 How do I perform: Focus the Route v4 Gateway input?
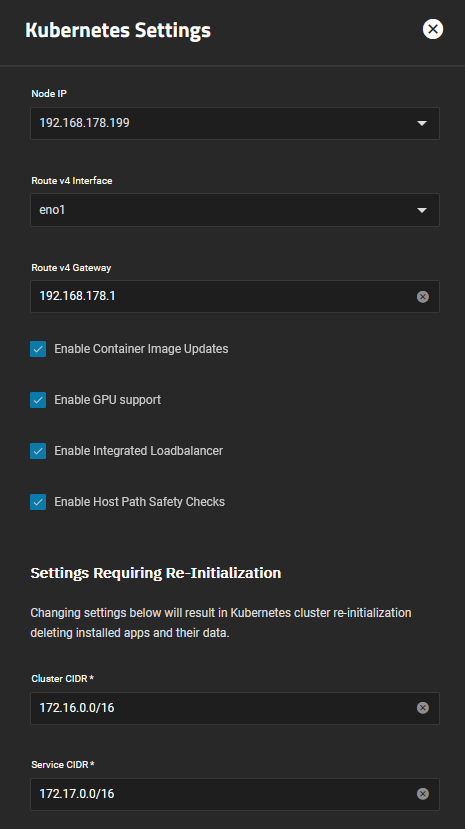(227, 296)
